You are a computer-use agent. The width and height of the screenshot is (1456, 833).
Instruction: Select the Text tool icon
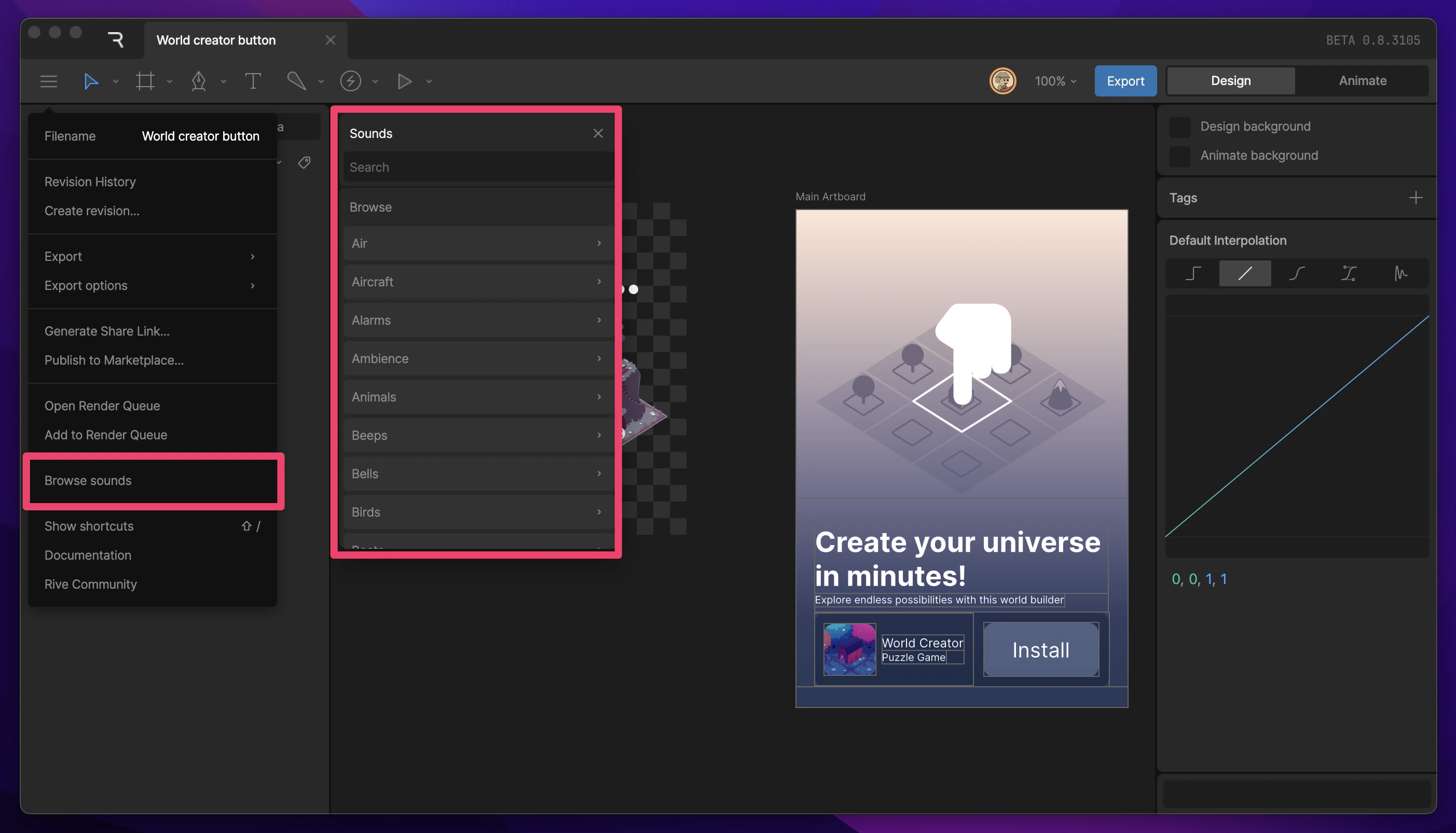tap(252, 81)
